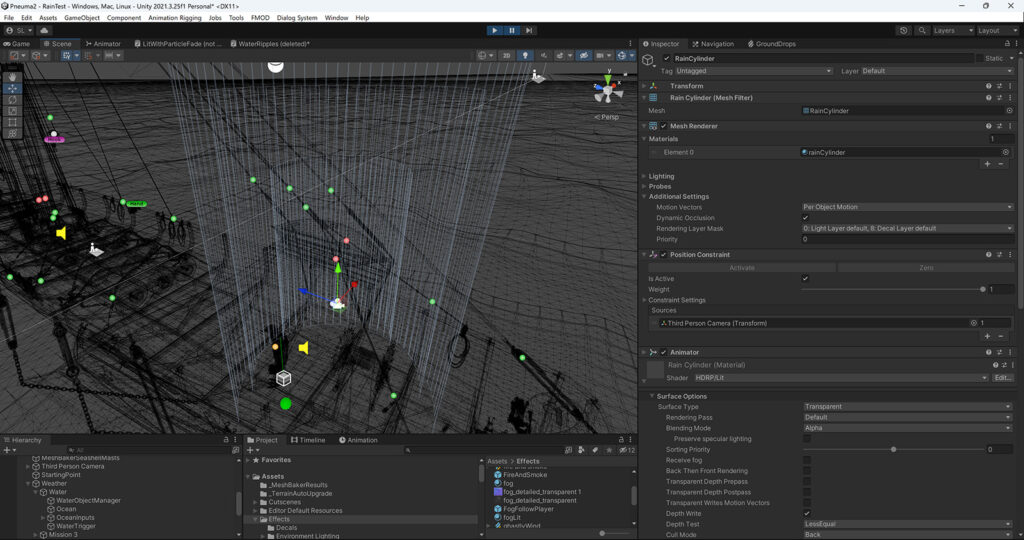
Task: Uncheck the Depth Write checkbox
Action: 806,513
